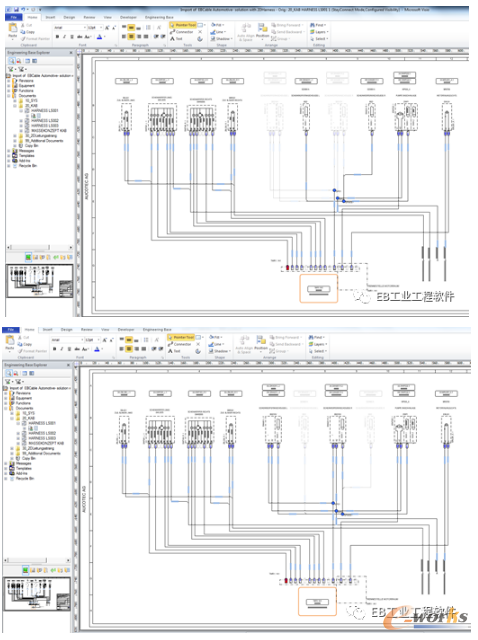Open the font color swatch in upper Font group
Viewport: 478px width, 640px height.
click(x=100, y=37)
